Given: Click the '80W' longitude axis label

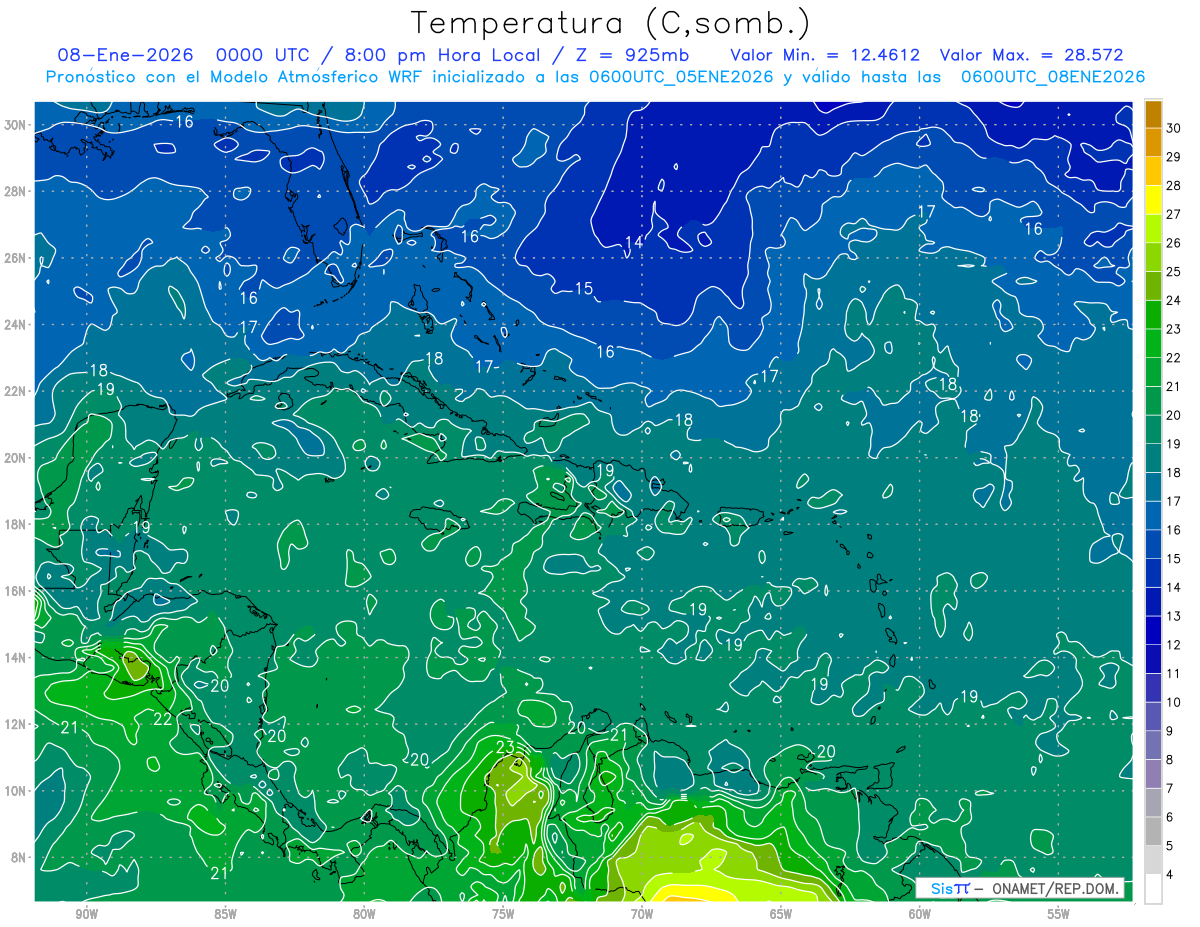Looking at the screenshot, I should click(x=364, y=914).
